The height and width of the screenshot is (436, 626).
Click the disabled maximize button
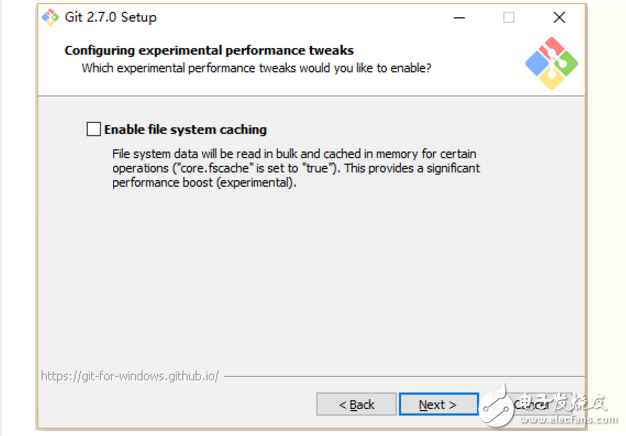point(509,17)
